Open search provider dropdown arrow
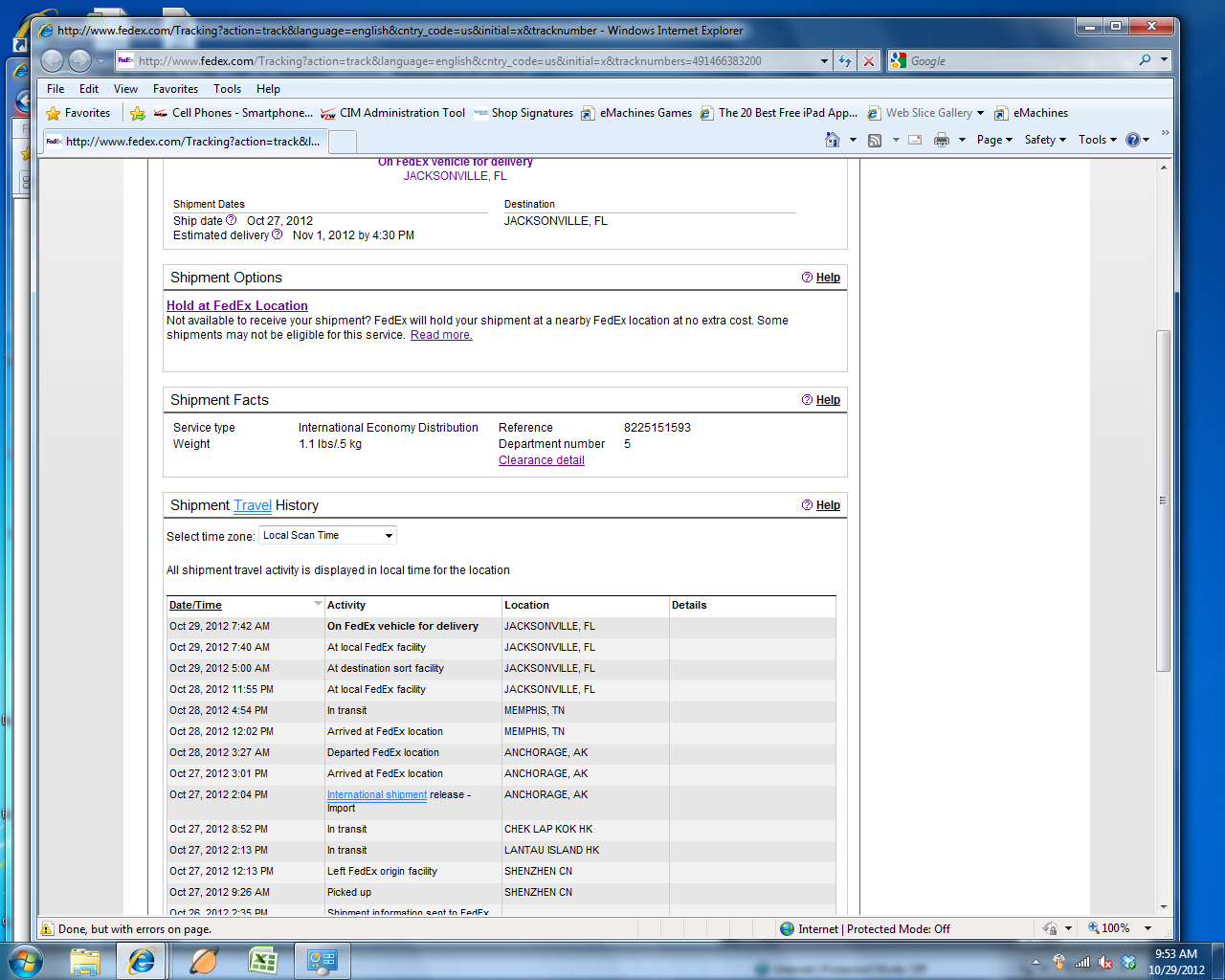Viewport: 1225px width, 980px height. click(1164, 60)
